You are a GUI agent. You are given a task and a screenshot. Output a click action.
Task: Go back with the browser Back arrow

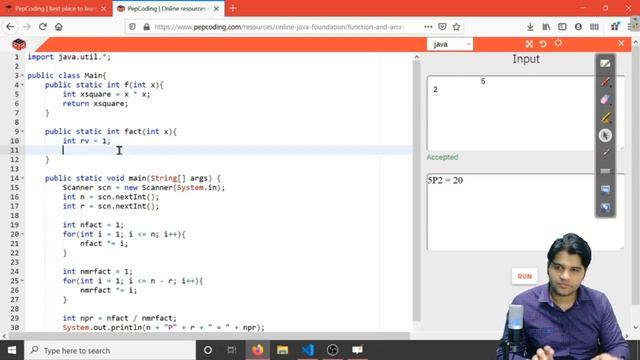(10, 27)
